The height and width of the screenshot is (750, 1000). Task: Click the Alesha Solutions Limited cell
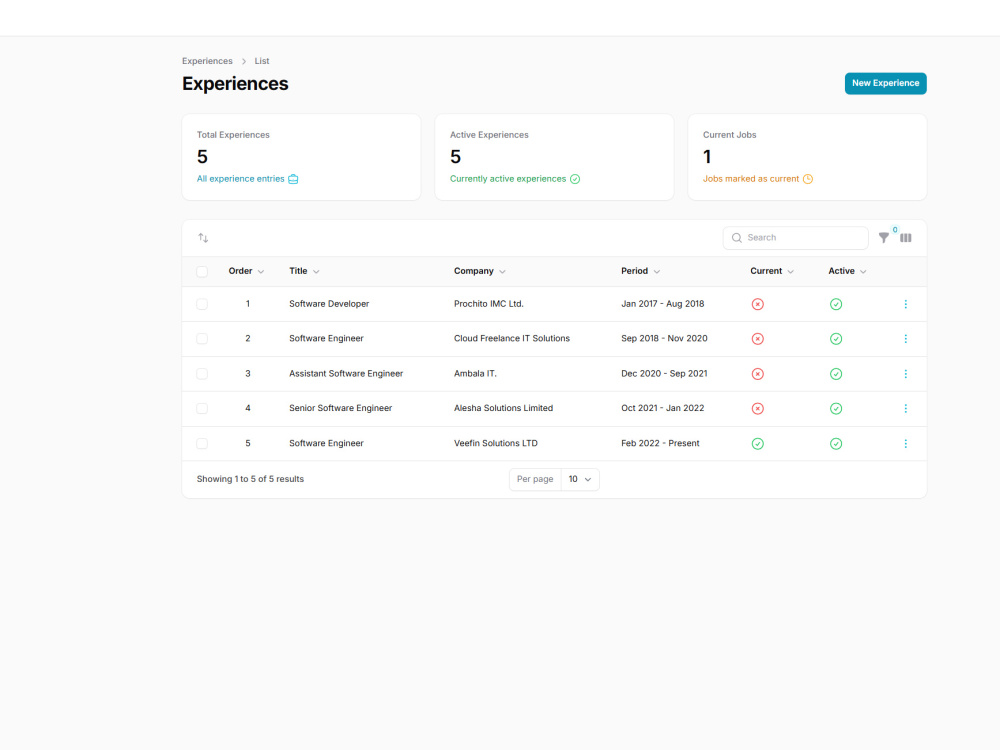[503, 408]
